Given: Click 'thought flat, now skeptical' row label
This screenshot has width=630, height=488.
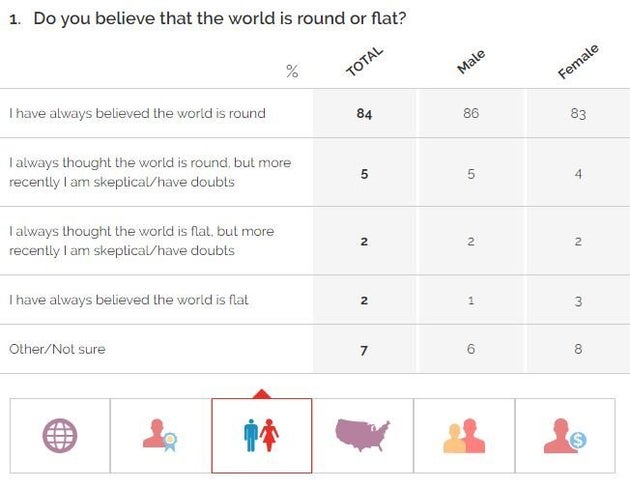Looking at the screenshot, I should pos(141,241).
